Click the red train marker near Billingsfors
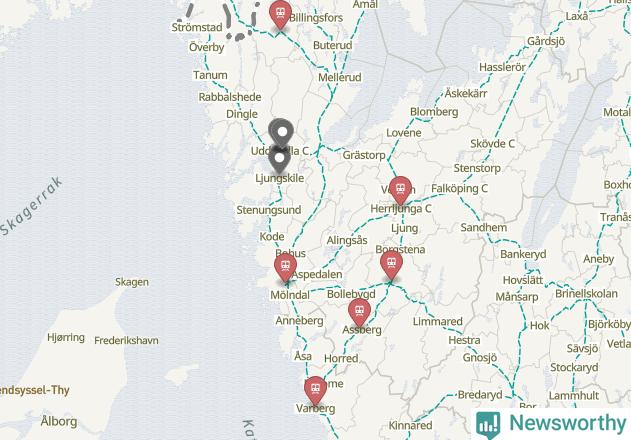631x440 pixels. pos(280,14)
